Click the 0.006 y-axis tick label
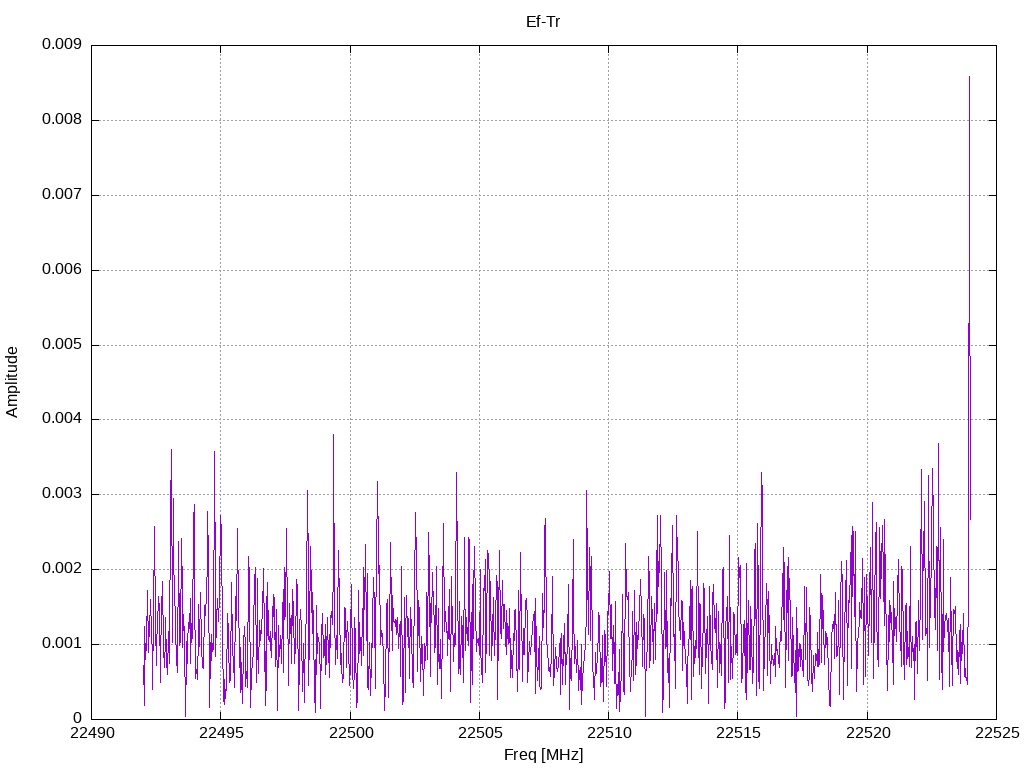 (x=61, y=270)
